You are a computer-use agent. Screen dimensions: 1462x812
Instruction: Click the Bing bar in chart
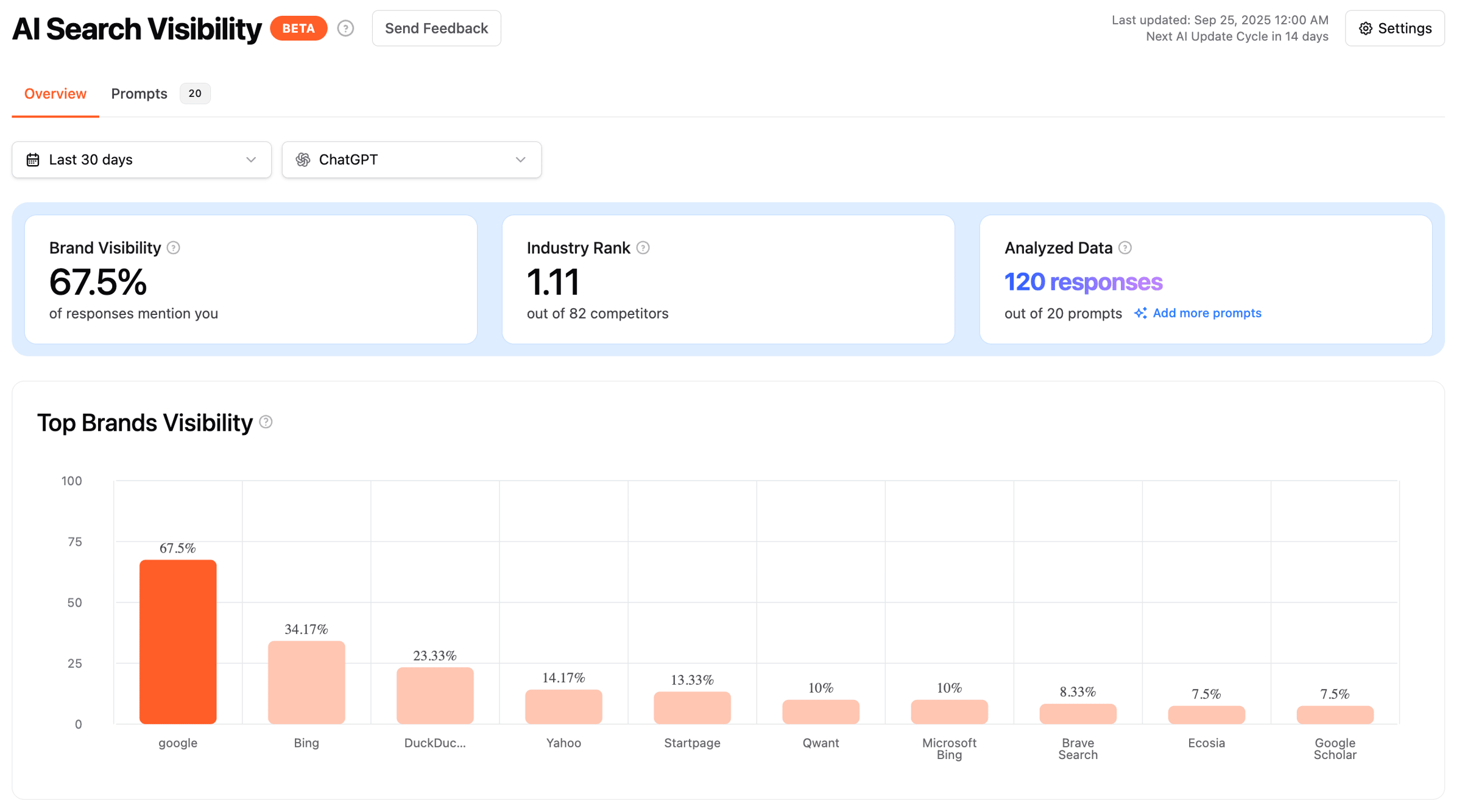coord(306,682)
